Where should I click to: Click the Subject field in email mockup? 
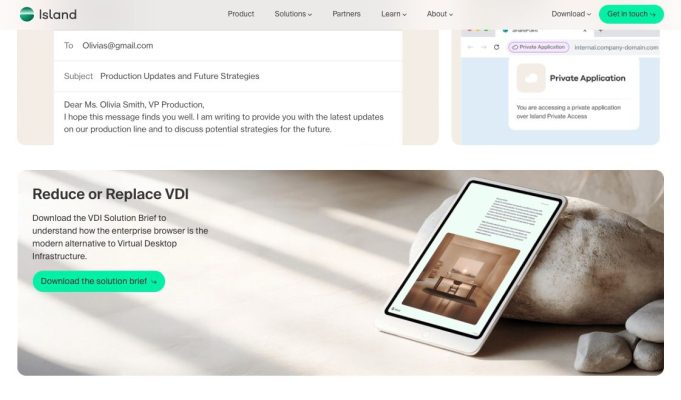click(x=228, y=76)
